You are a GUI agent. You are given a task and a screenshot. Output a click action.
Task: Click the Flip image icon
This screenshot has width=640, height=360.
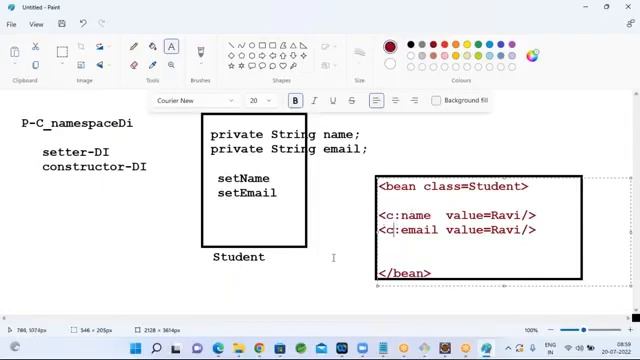100,65
